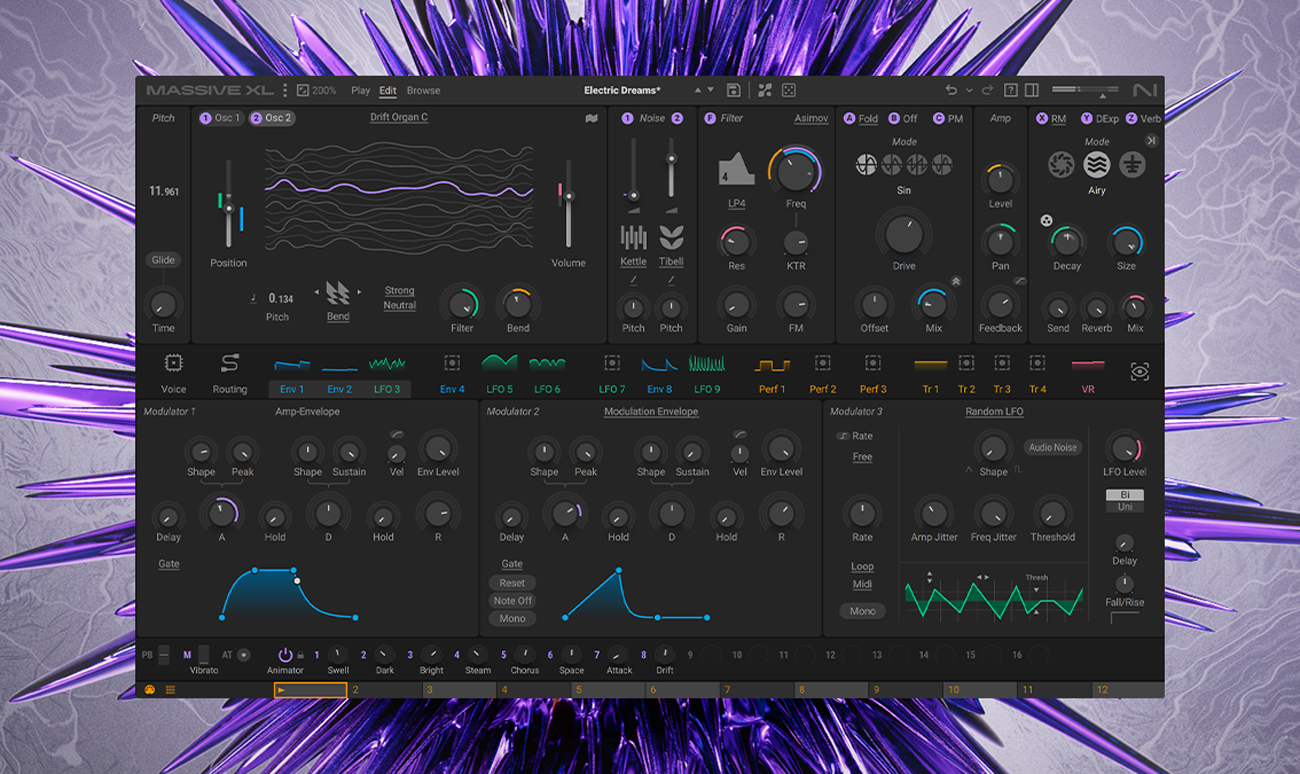1300x774 pixels.
Task: Click the Midi option in Modulator 3
Action: click(x=862, y=585)
